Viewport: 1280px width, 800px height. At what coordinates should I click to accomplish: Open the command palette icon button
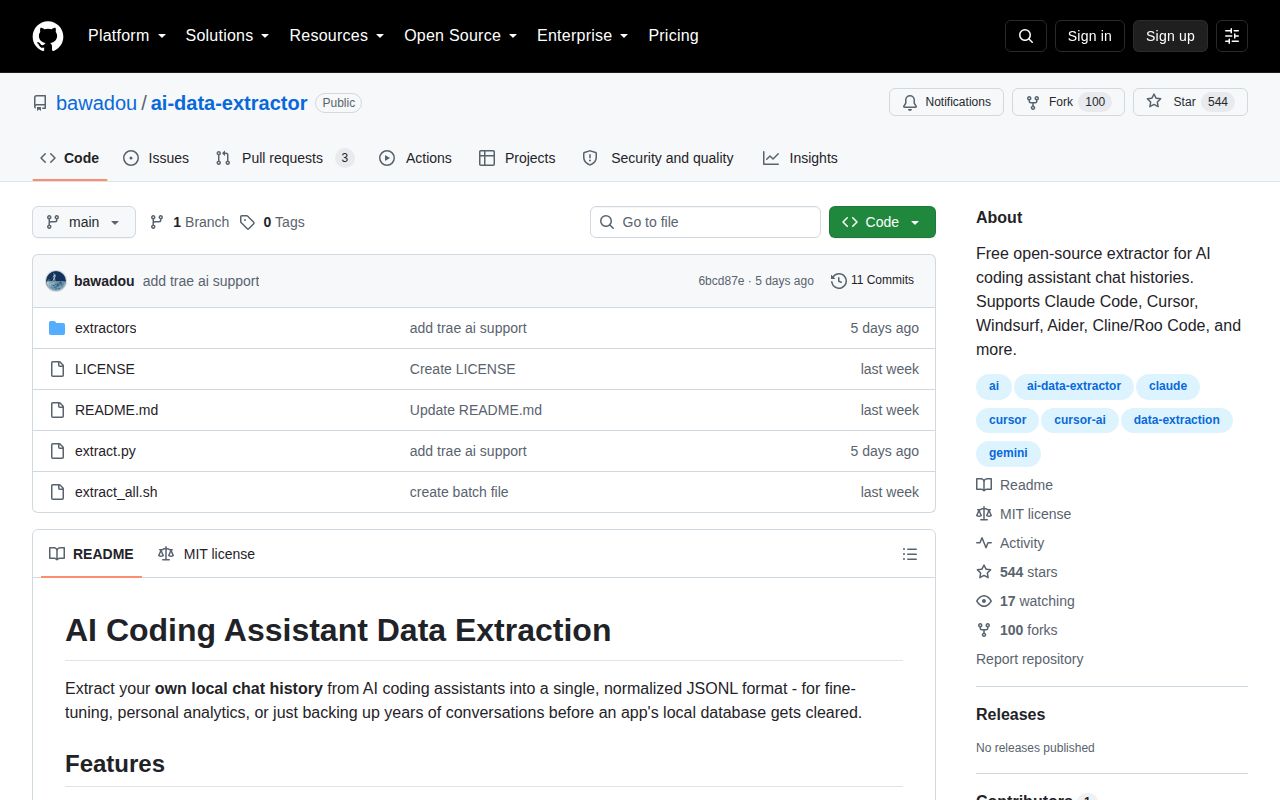[x=1232, y=36]
